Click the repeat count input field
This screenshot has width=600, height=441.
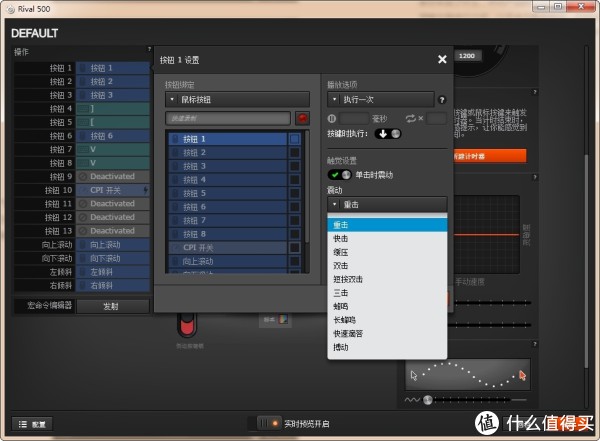[436, 119]
